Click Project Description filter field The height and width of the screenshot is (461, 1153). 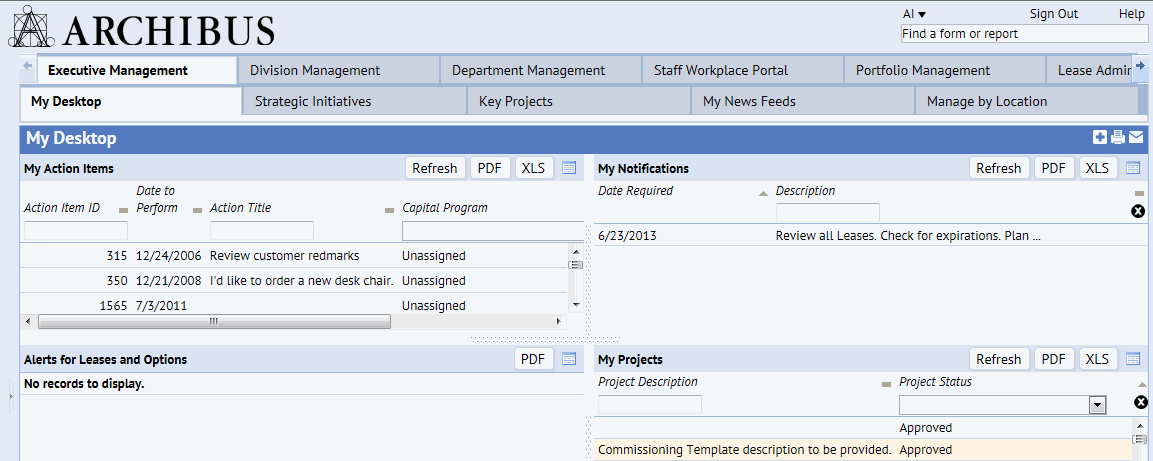tap(650, 404)
